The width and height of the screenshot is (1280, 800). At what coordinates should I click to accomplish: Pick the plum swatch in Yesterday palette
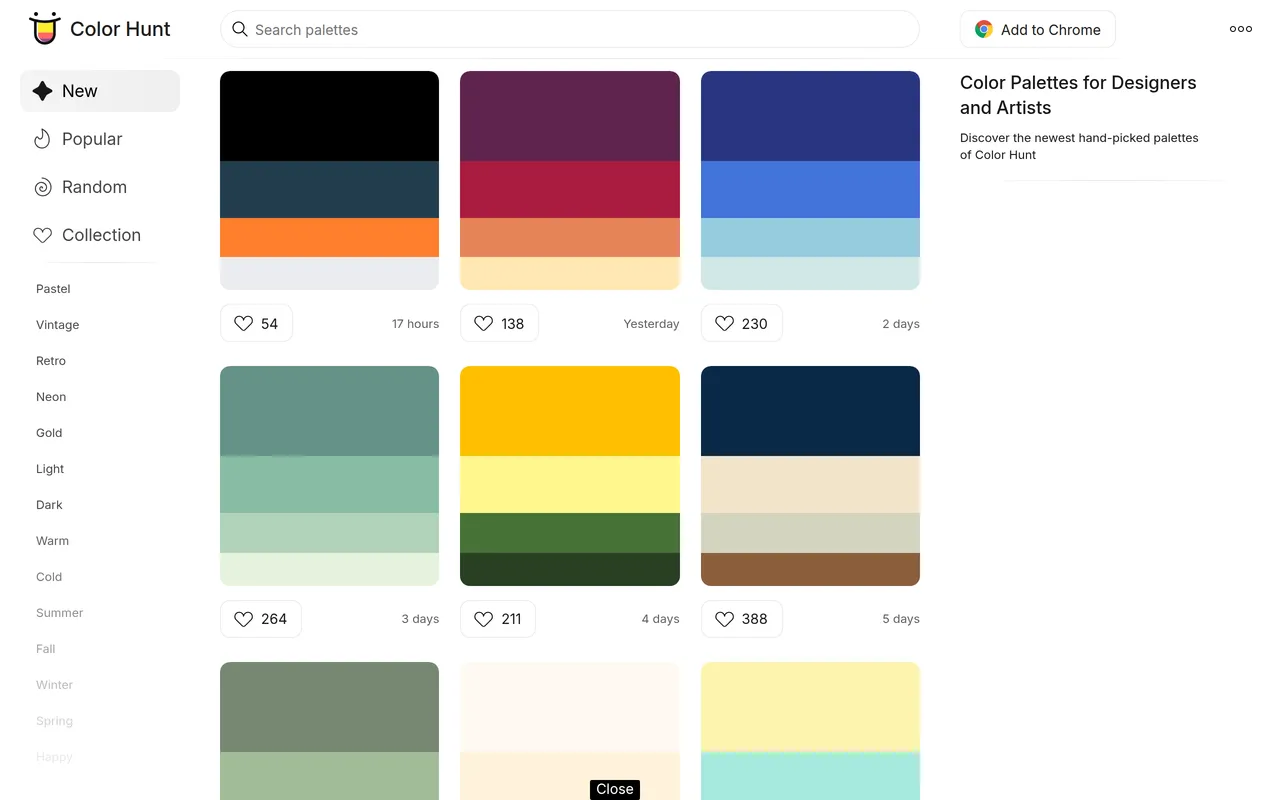tap(570, 116)
